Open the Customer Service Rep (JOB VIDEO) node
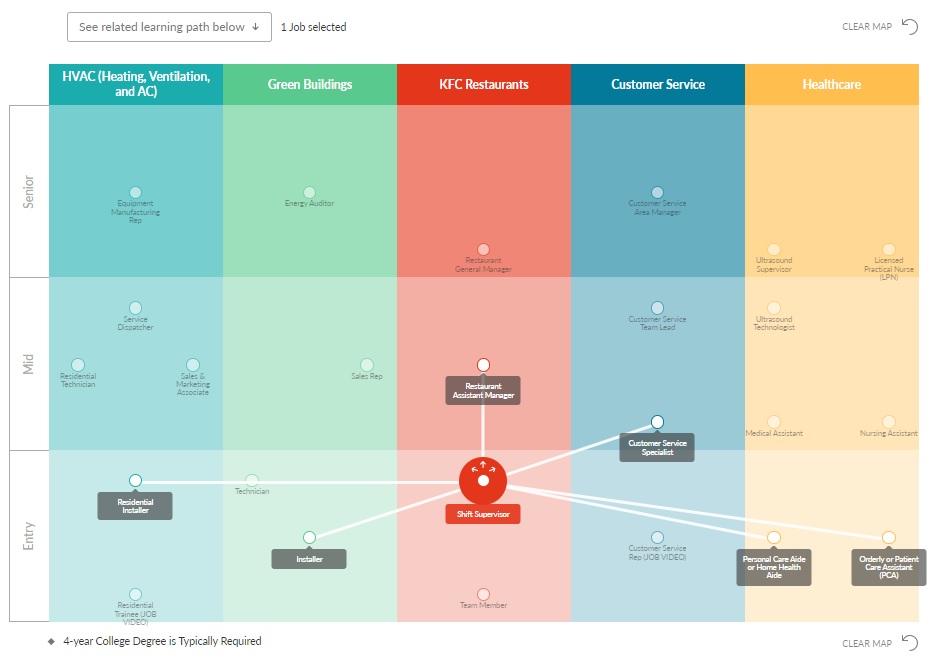 [657, 537]
